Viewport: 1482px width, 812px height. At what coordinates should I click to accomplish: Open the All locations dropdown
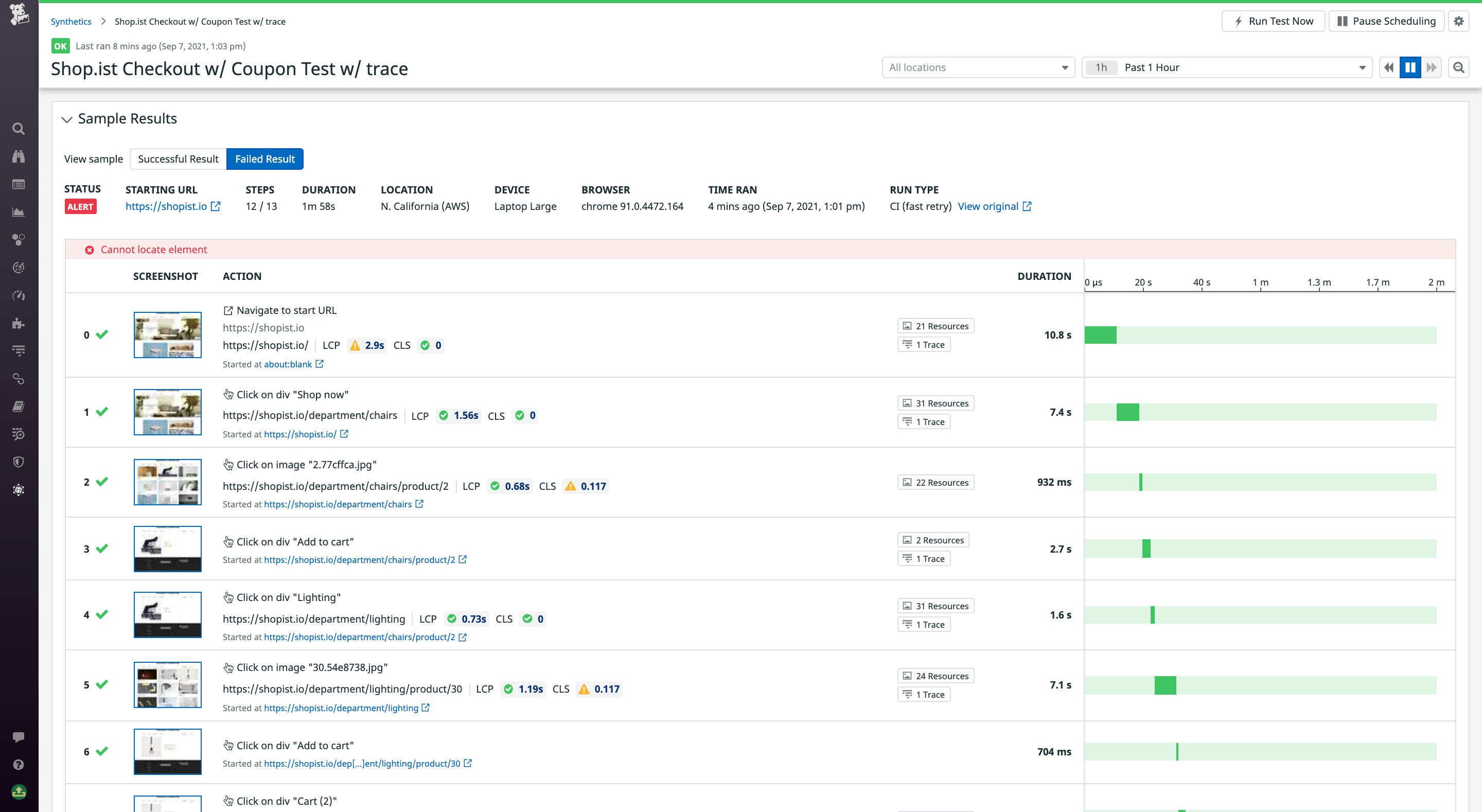click(x=978, y=67)
